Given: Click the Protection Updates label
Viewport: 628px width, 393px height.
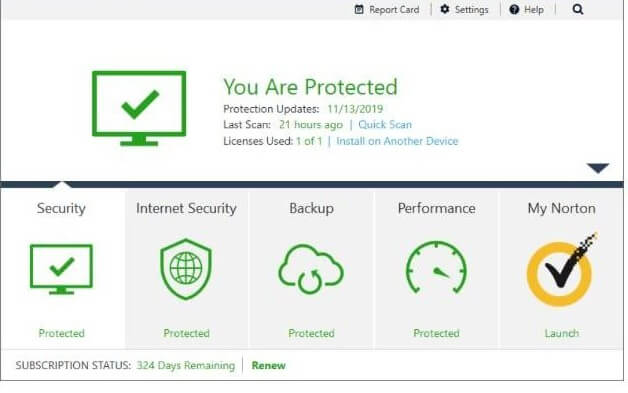Looking at the screenshot, I should (271, 109).
